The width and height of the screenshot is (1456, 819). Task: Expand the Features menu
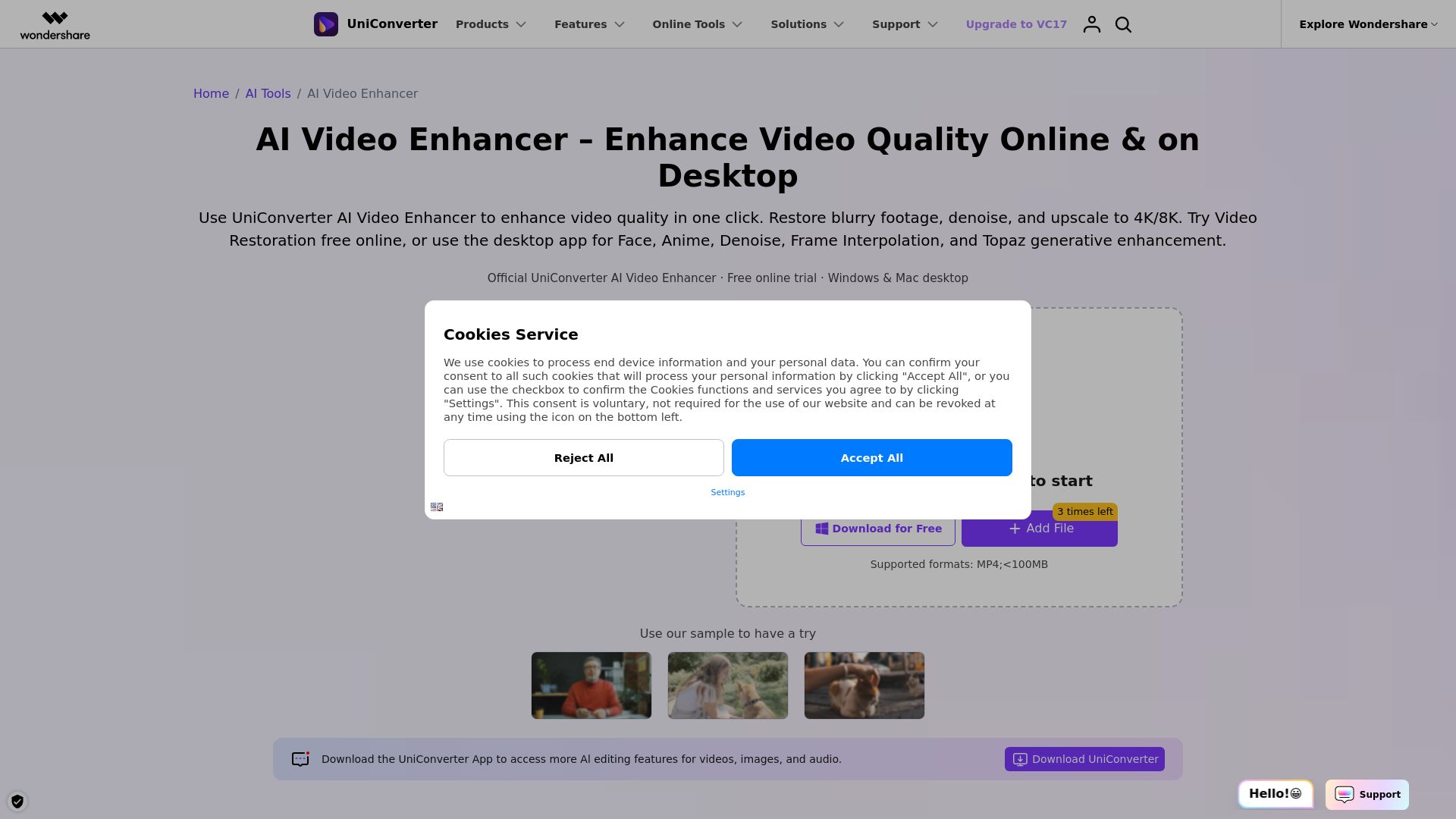tap(589, 24)
